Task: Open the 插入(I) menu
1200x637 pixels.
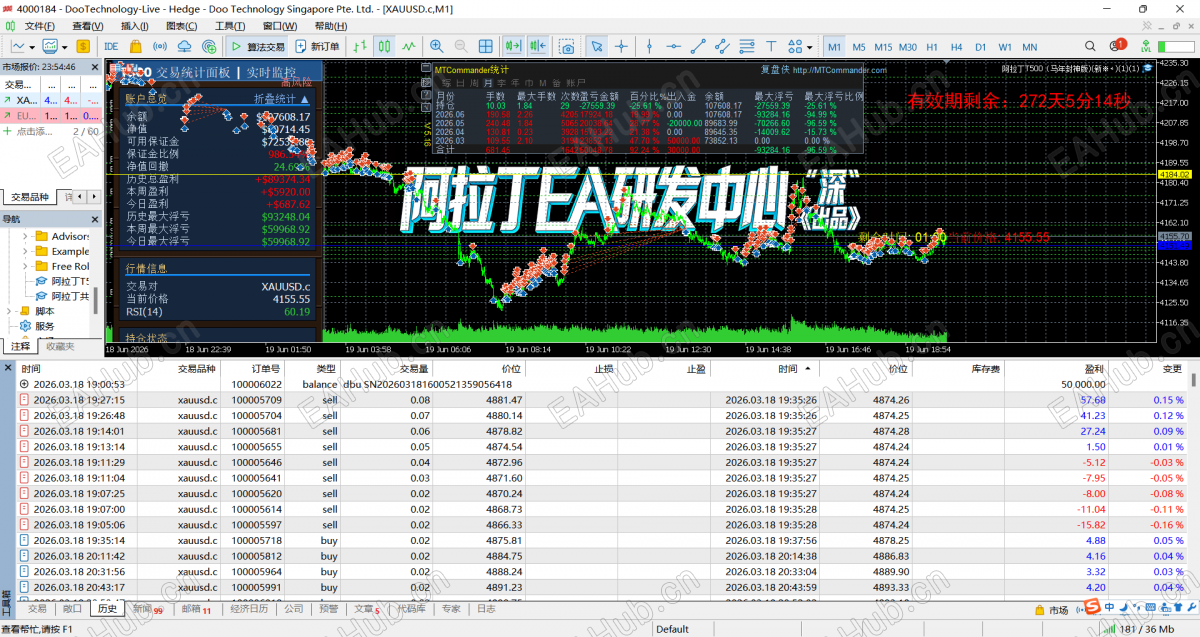Action: [x=136, y=26]
